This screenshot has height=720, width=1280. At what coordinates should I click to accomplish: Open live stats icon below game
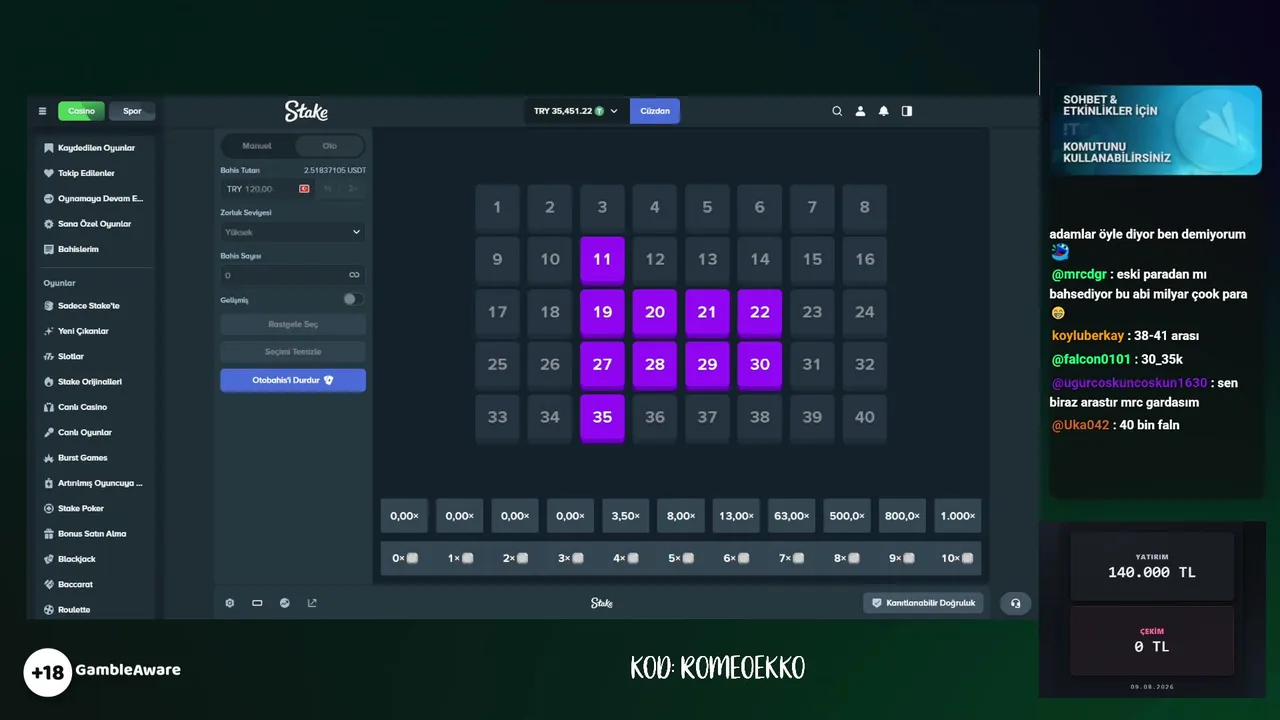(285, 603)
